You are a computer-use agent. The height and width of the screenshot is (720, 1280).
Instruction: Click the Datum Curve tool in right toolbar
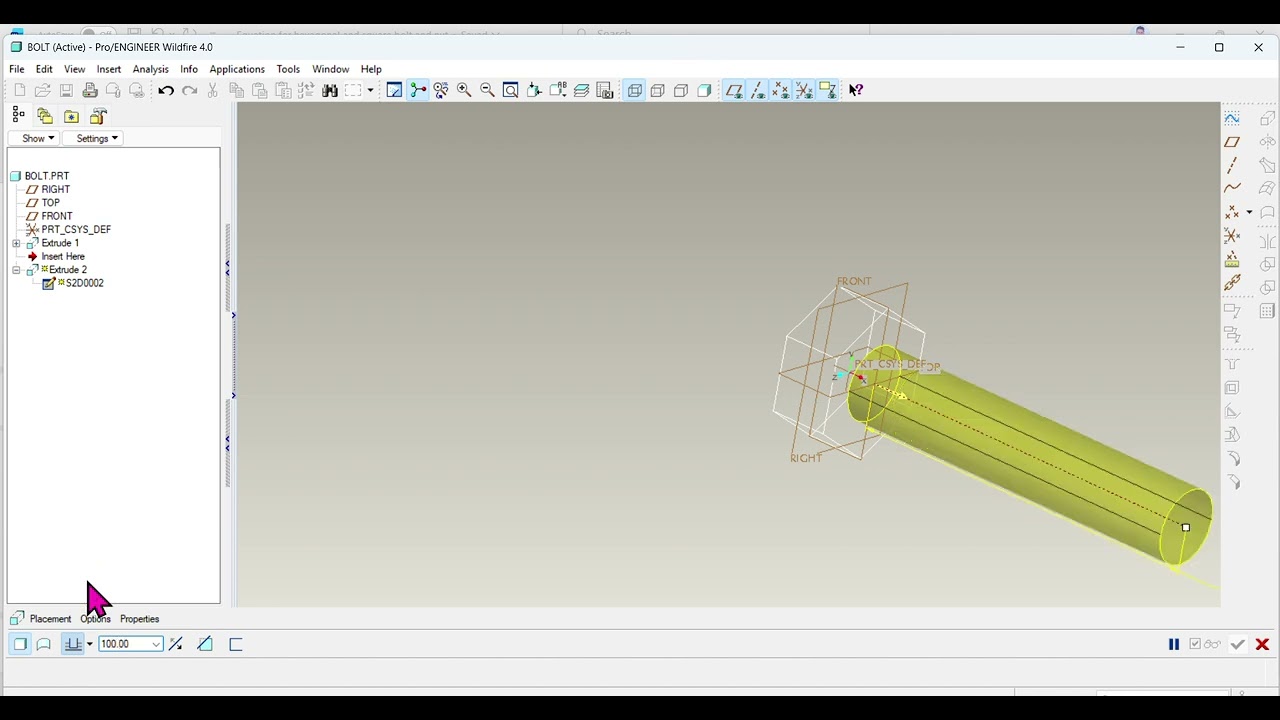pyautogui.click(x=1232, y=188)
